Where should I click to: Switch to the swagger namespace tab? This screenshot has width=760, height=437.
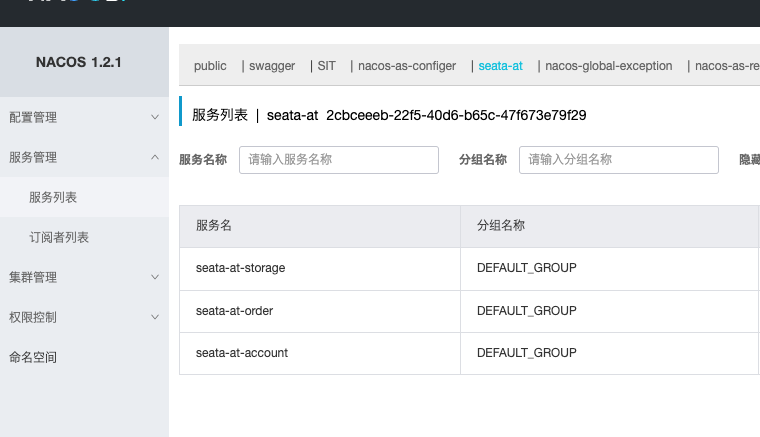[x=273, y=66]
